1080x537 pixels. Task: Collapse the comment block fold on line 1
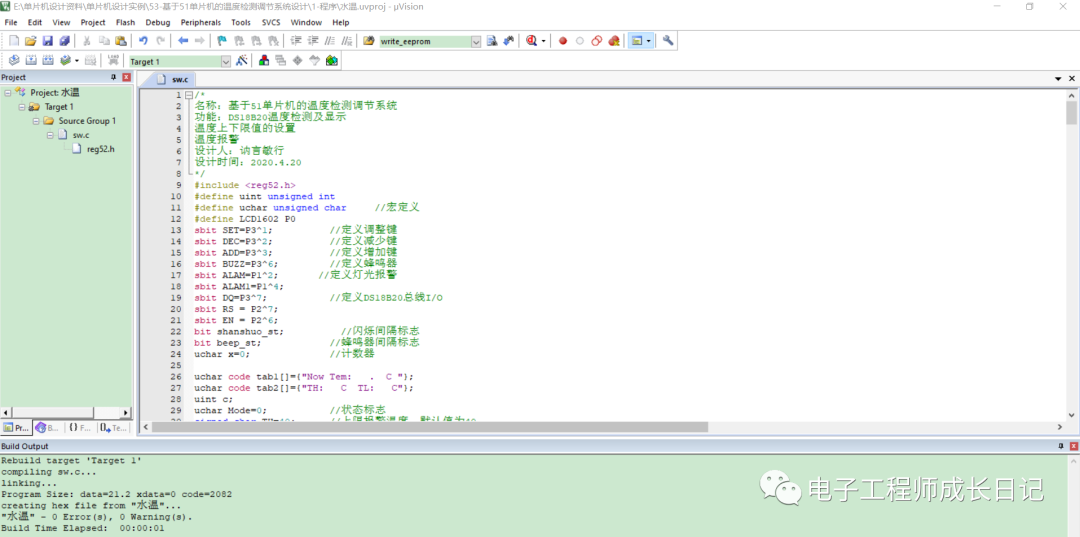[x=187, y=95]
